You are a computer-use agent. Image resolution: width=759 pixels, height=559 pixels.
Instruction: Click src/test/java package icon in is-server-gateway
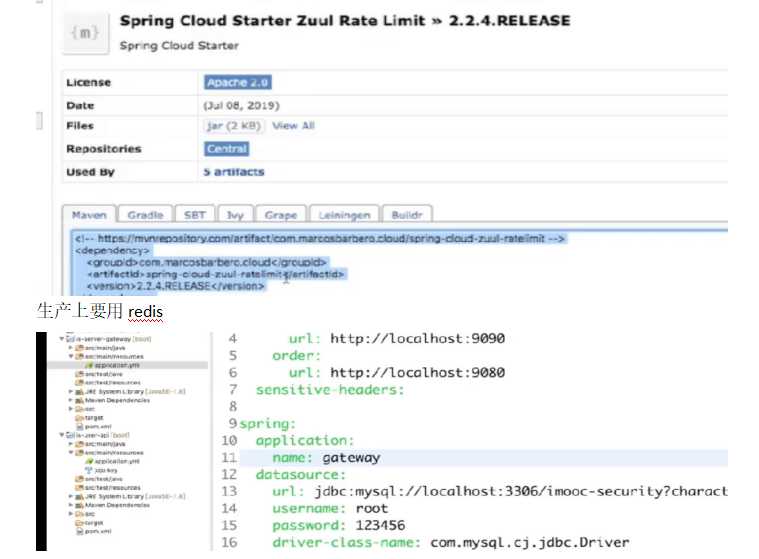(79, 374)
